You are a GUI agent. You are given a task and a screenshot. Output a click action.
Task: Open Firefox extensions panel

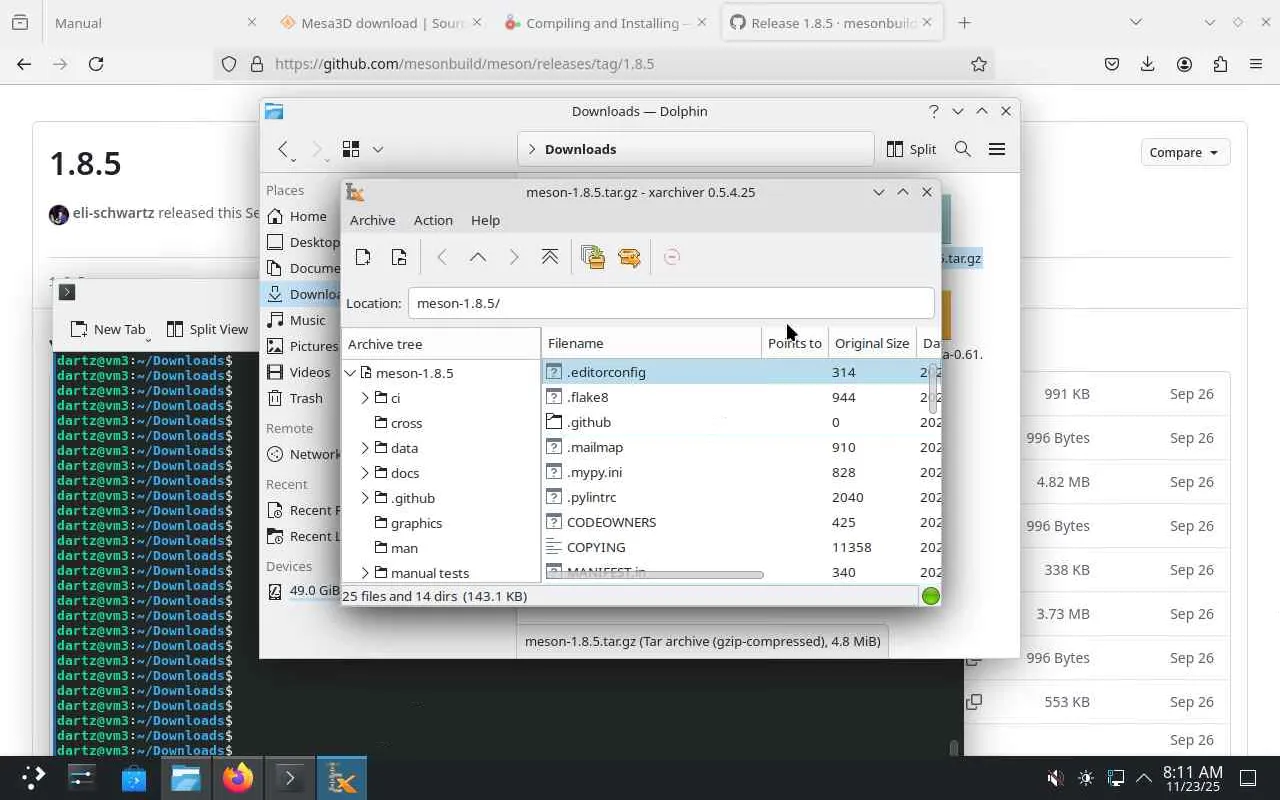(x=1220, y=64)
